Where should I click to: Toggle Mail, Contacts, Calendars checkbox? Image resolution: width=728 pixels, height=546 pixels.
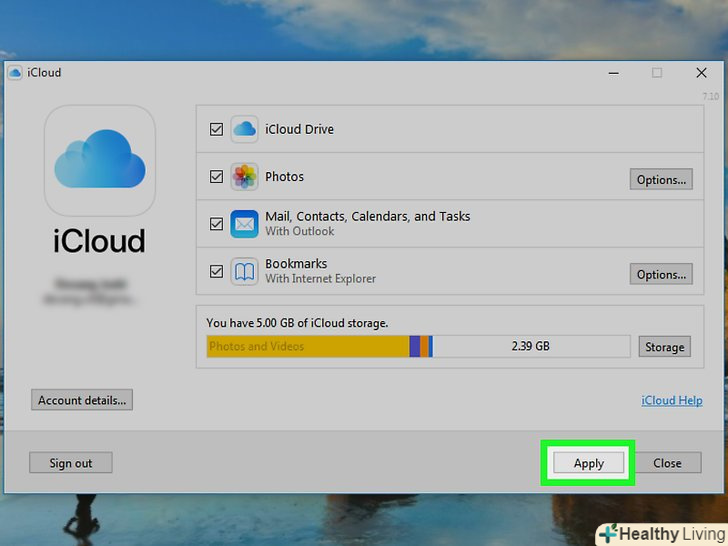216,224
